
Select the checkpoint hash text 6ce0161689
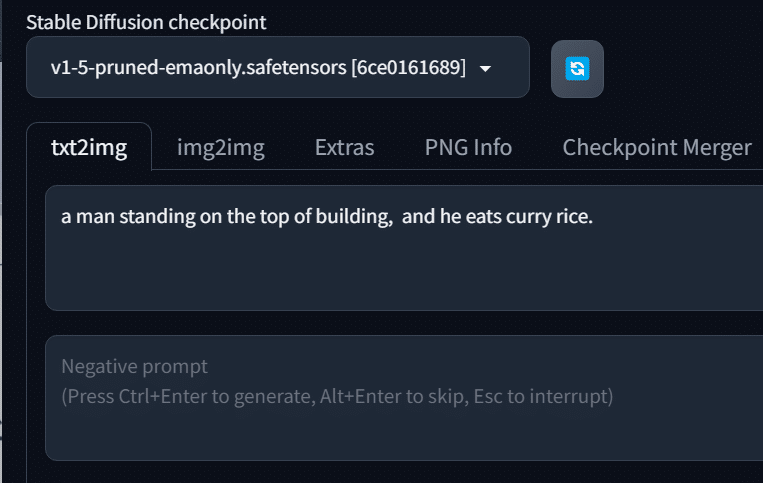coord(409,67)
